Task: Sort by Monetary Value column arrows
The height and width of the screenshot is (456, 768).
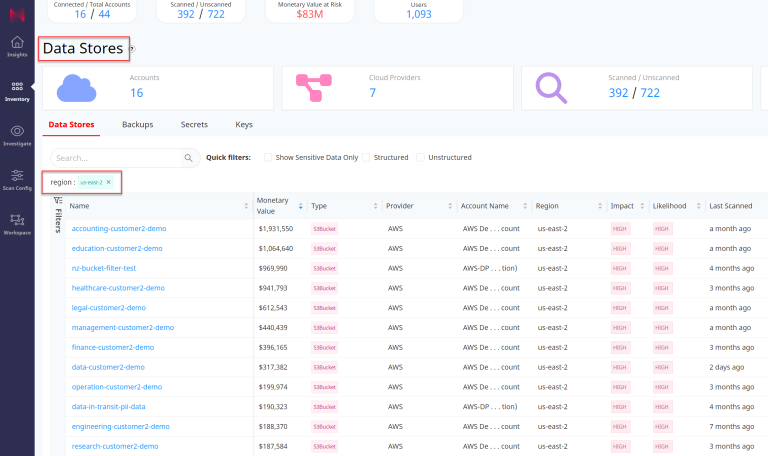Action: click(301, 206)
